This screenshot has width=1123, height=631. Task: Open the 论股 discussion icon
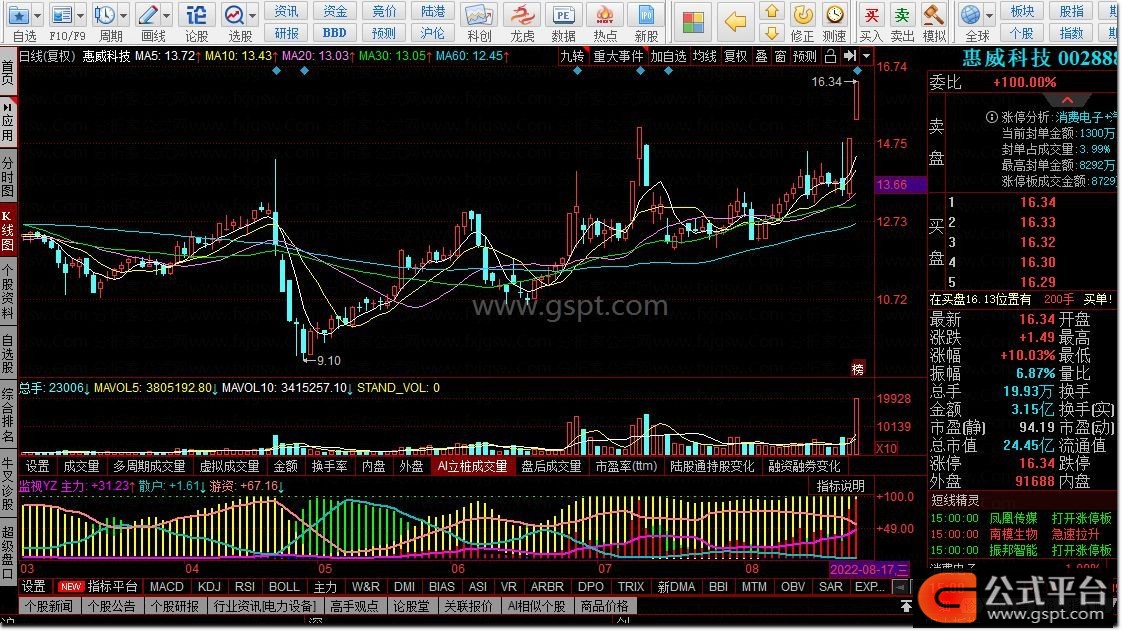click(196, 15)
